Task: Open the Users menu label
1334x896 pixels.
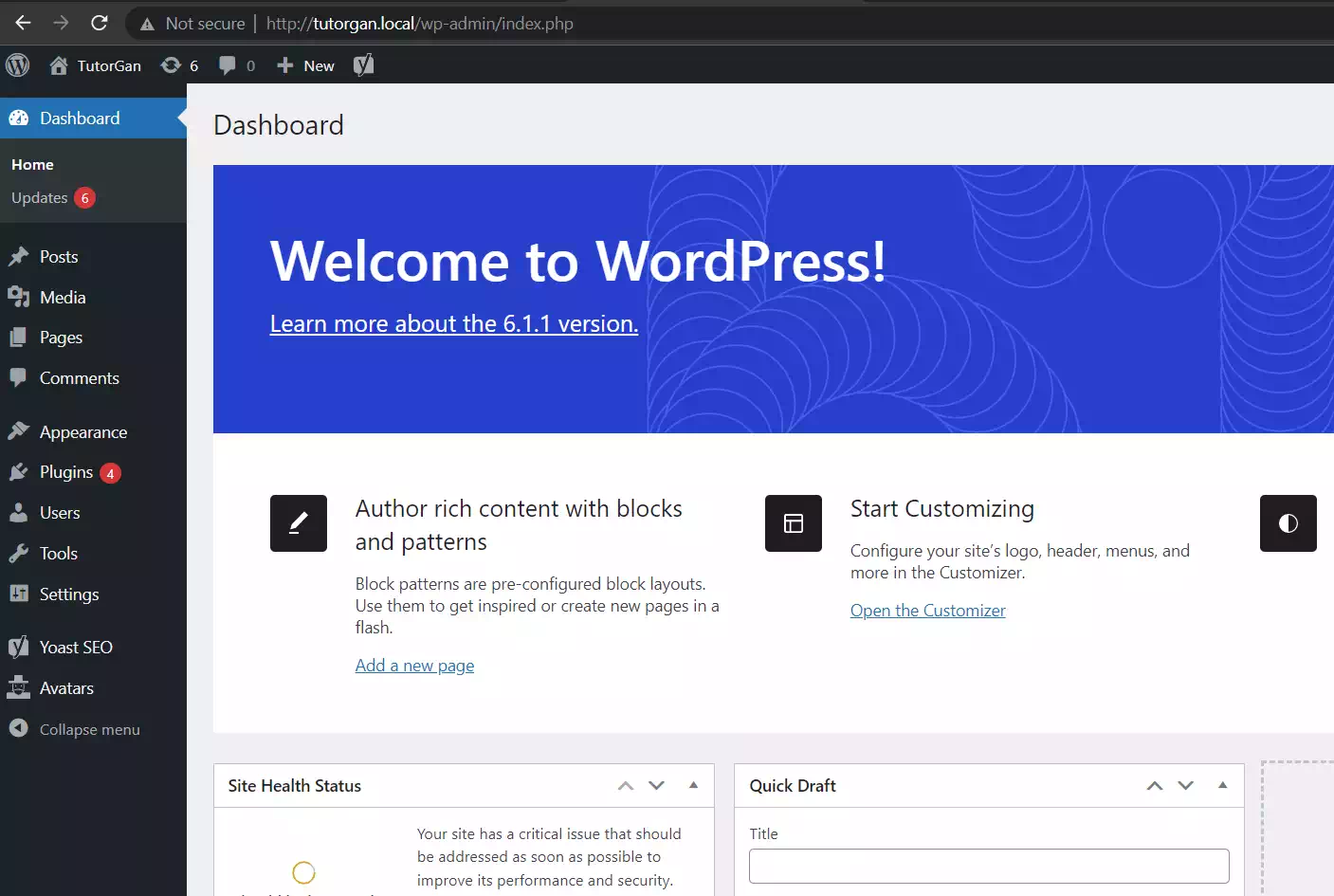Action: pos(60,513)
